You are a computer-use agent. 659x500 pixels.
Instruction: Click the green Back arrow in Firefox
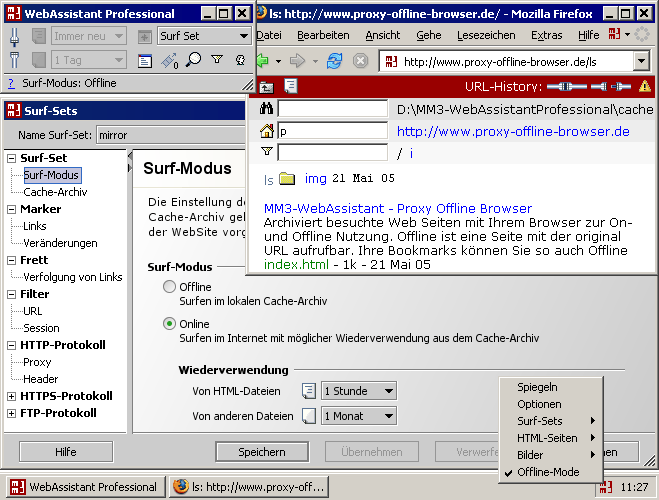[x=263, y=61]
